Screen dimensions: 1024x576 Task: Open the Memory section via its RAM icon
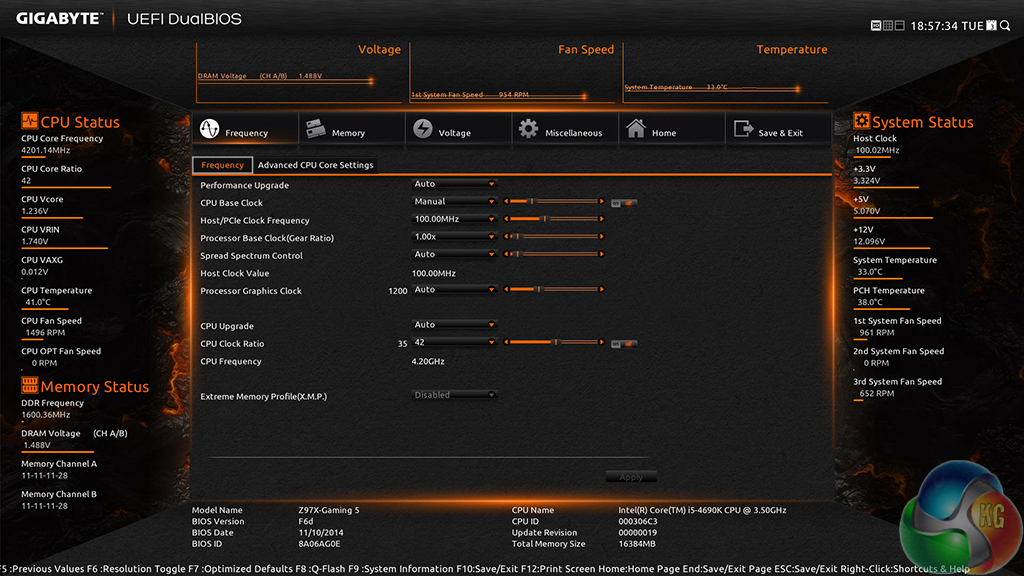click(315, 128)
